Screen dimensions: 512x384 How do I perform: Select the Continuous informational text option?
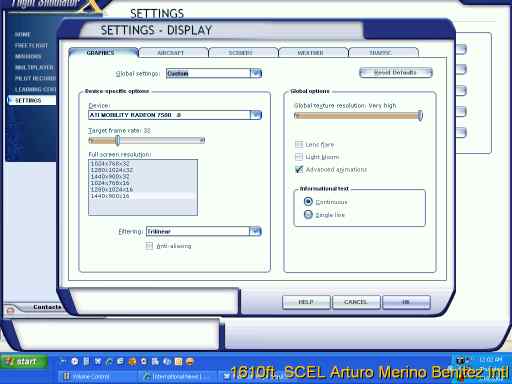(x=308, y=202)
